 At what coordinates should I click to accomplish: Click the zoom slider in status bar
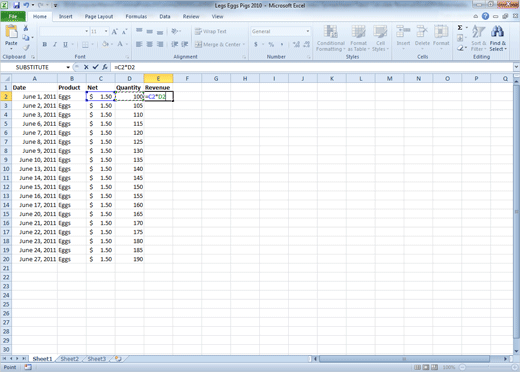pos(488,367)
